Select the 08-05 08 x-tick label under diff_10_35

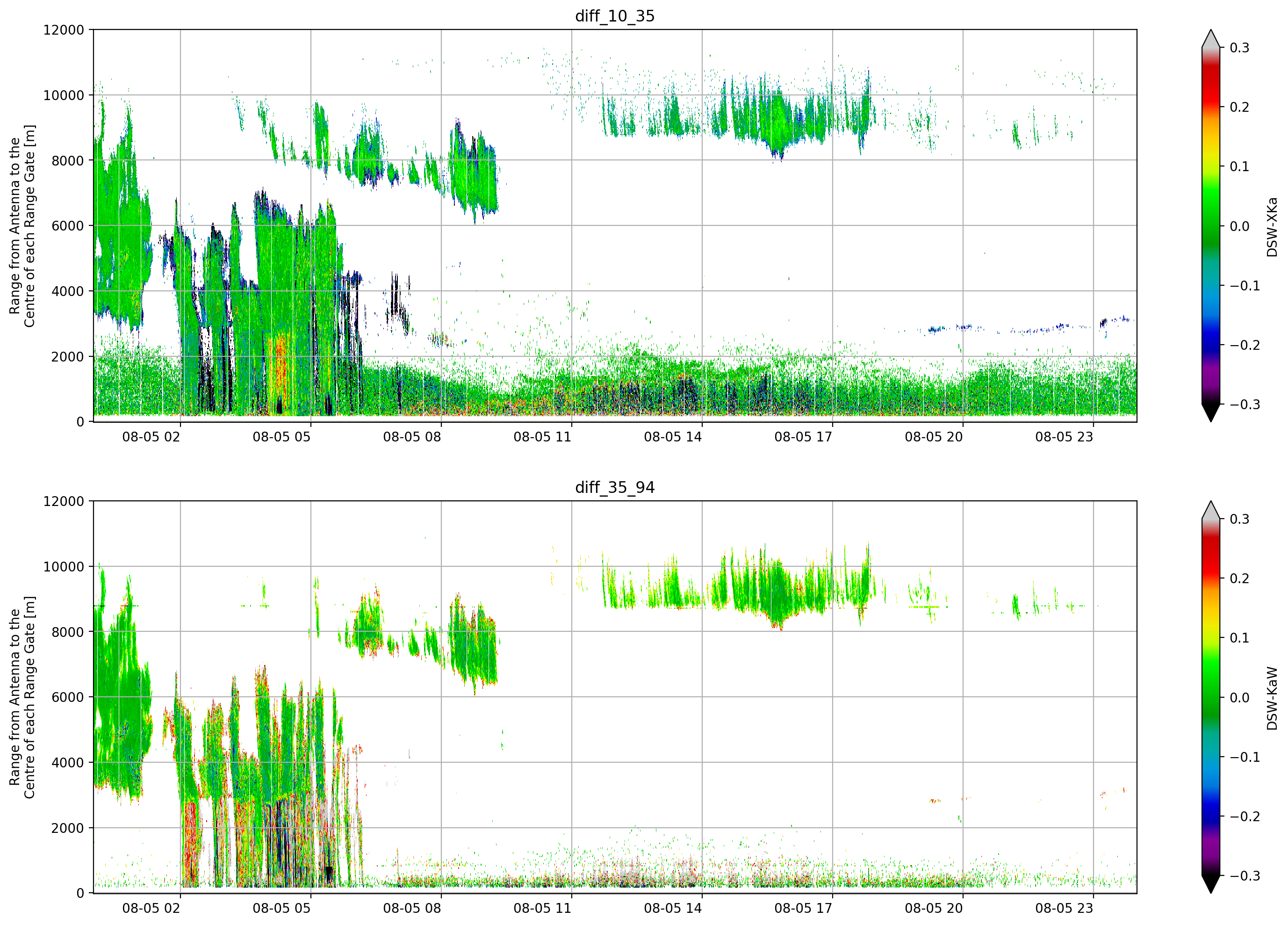[x=412, y=437]
